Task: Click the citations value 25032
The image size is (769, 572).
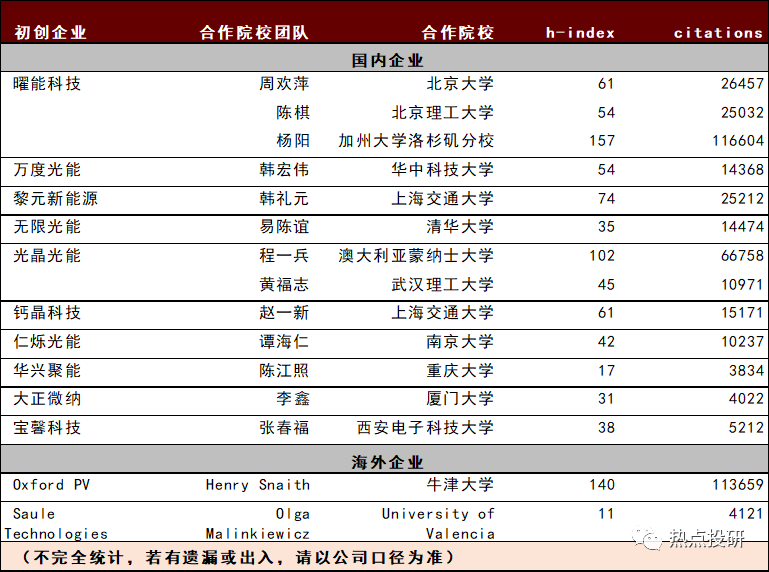Action: 743,113
